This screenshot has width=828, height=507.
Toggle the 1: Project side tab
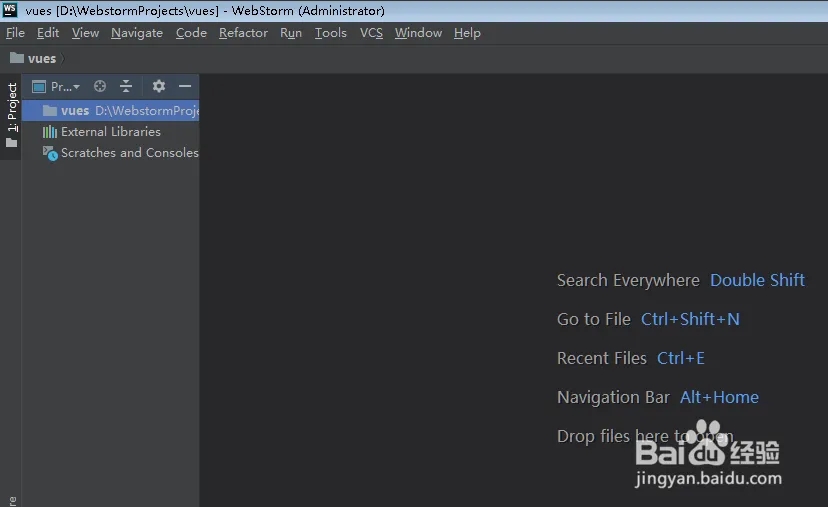[x=11, y=116]
